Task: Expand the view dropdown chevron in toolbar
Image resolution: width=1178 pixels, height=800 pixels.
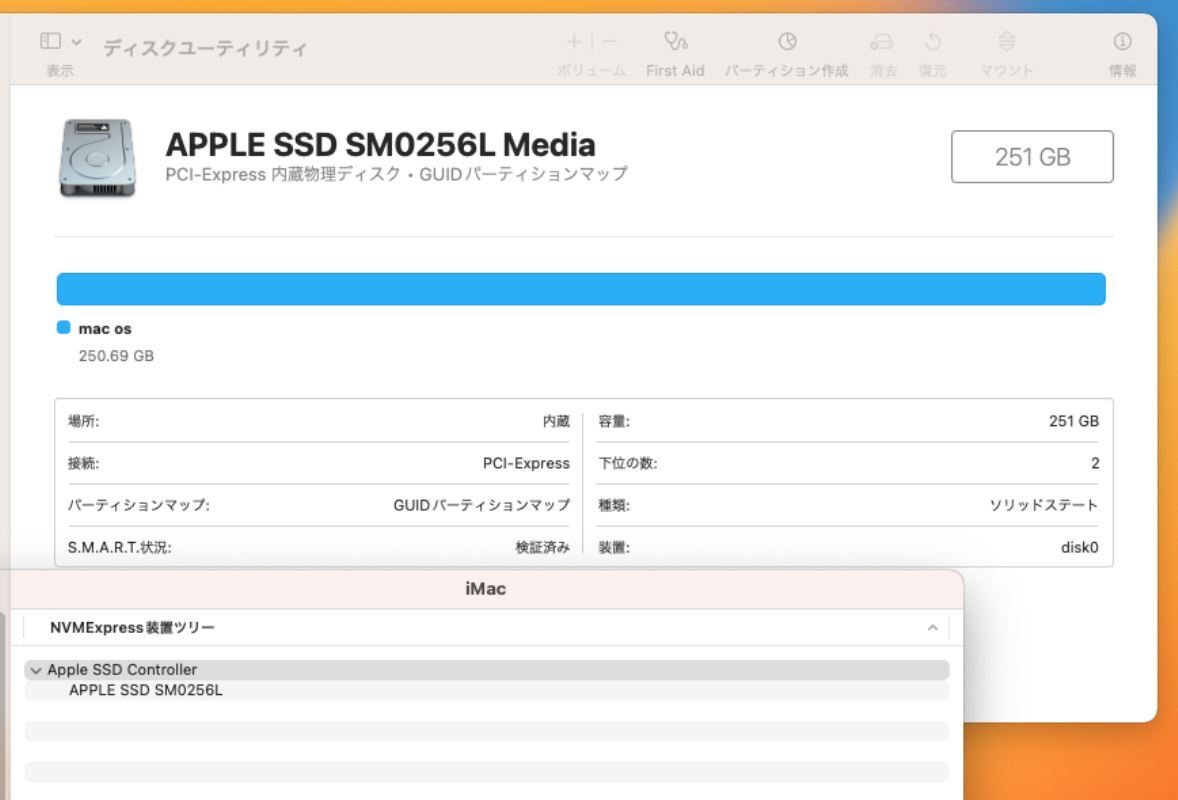Action: click(x=77, y=42)
